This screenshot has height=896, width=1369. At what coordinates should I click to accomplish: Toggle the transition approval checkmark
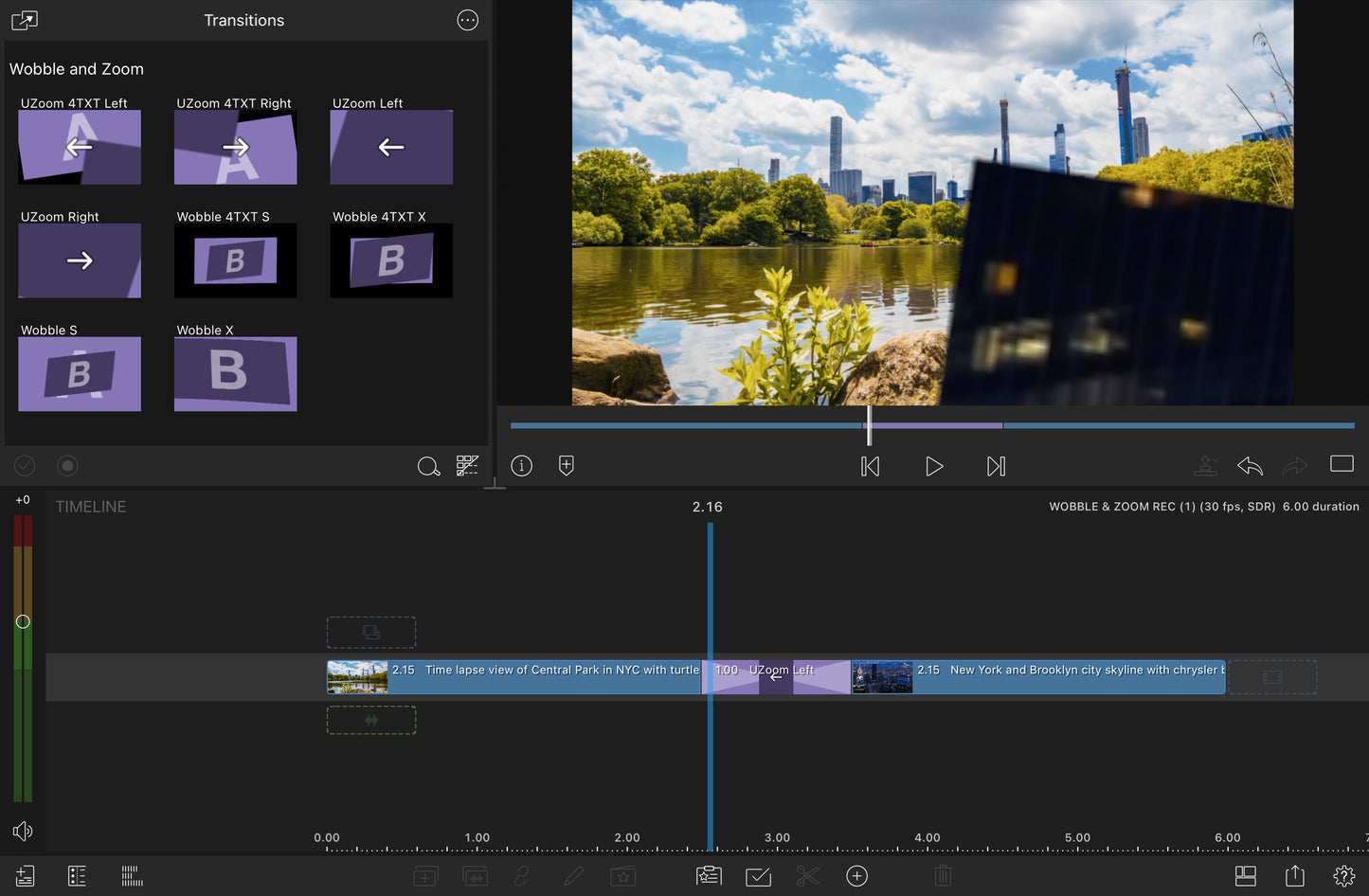[x=25, y=465]
